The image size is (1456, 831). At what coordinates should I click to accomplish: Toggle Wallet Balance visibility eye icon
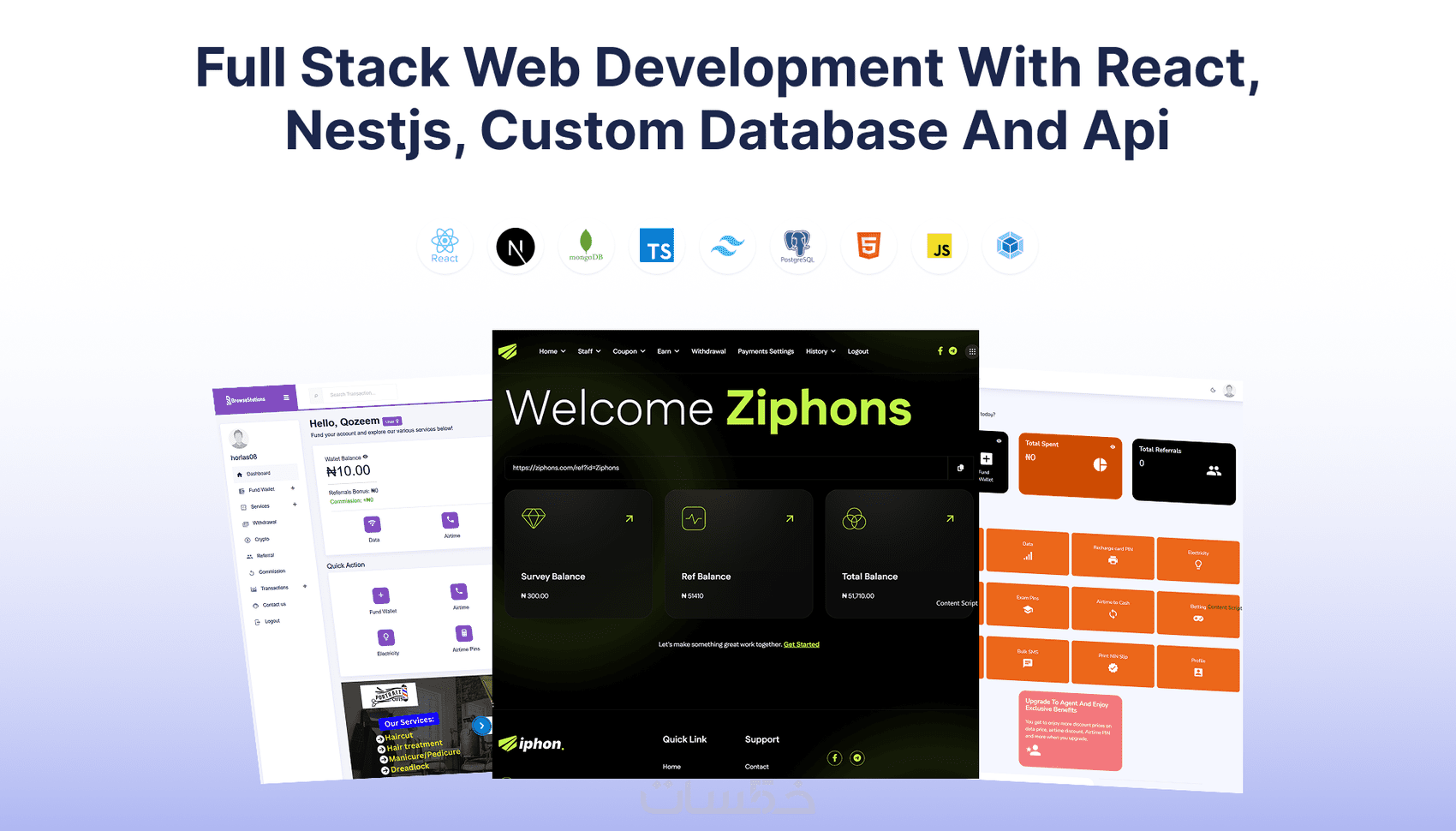(x=365, y=457)
